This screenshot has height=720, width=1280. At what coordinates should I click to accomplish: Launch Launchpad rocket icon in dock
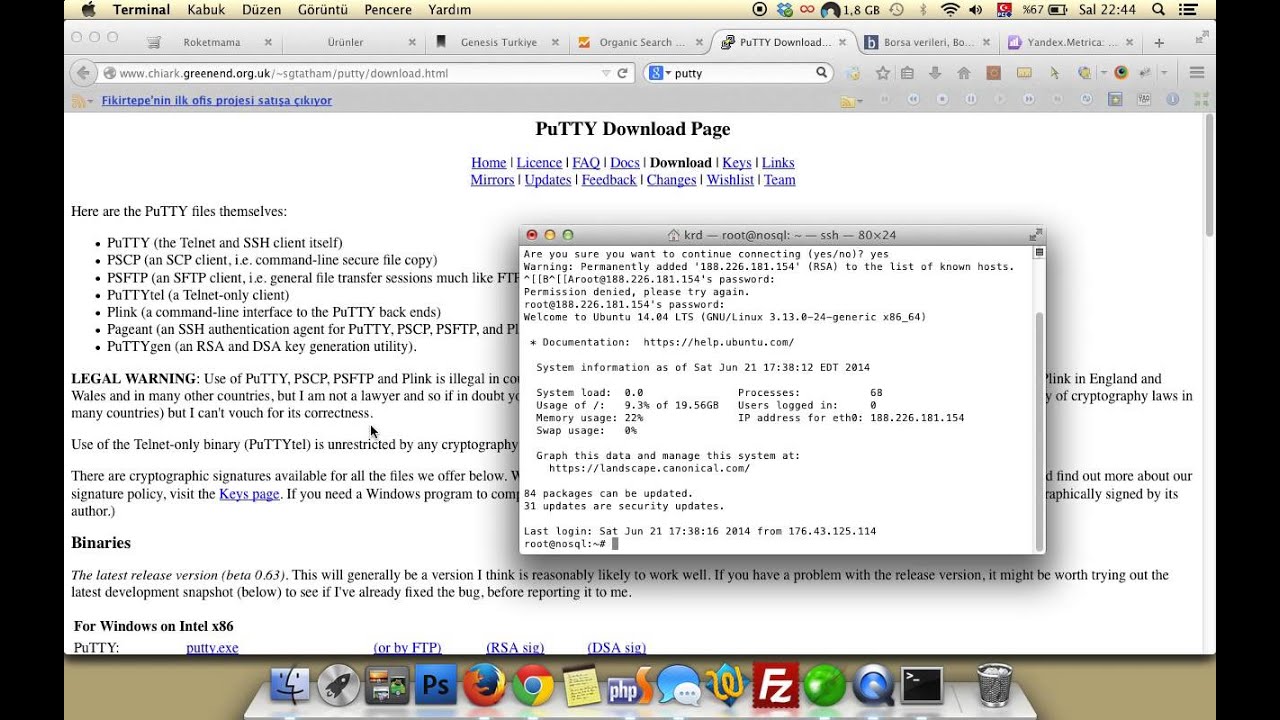click(339, 686)
